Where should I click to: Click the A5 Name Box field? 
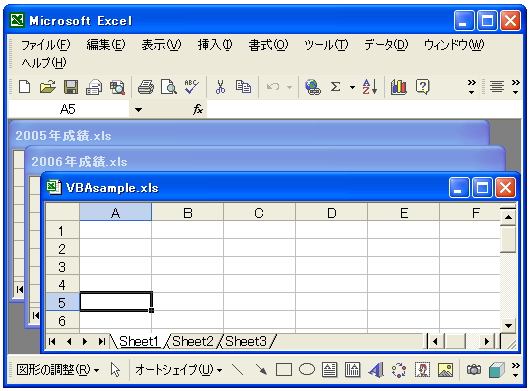coord(68,109)
